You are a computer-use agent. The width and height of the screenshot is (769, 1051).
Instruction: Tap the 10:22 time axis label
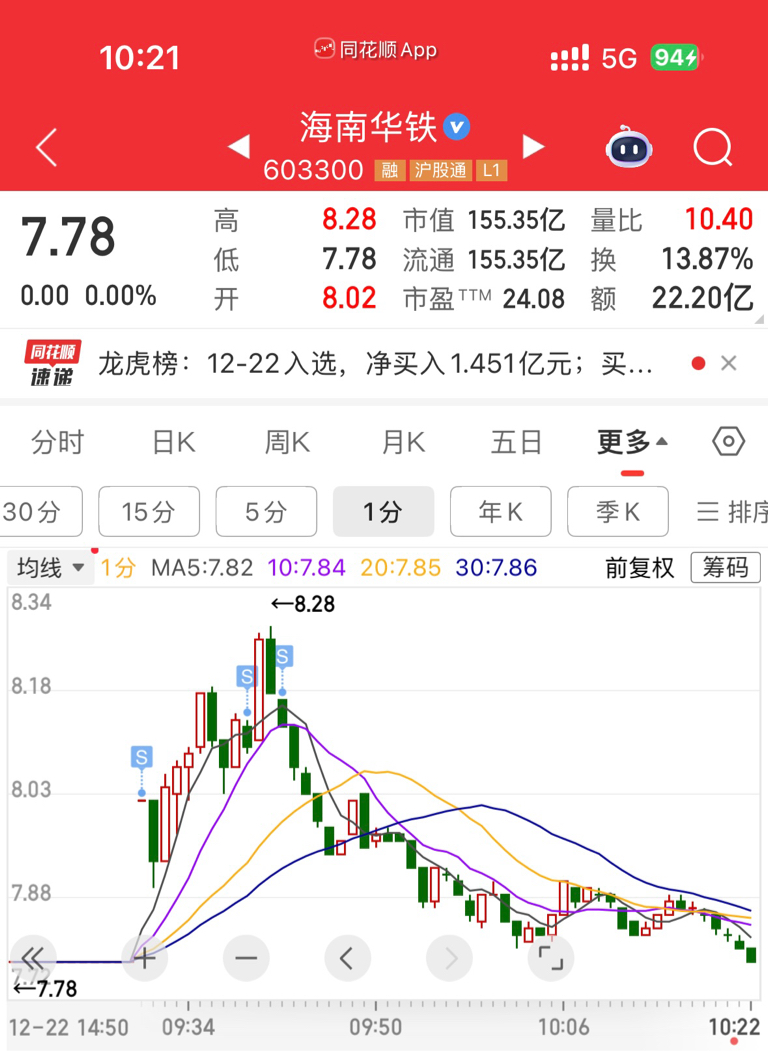(733, 1026)
